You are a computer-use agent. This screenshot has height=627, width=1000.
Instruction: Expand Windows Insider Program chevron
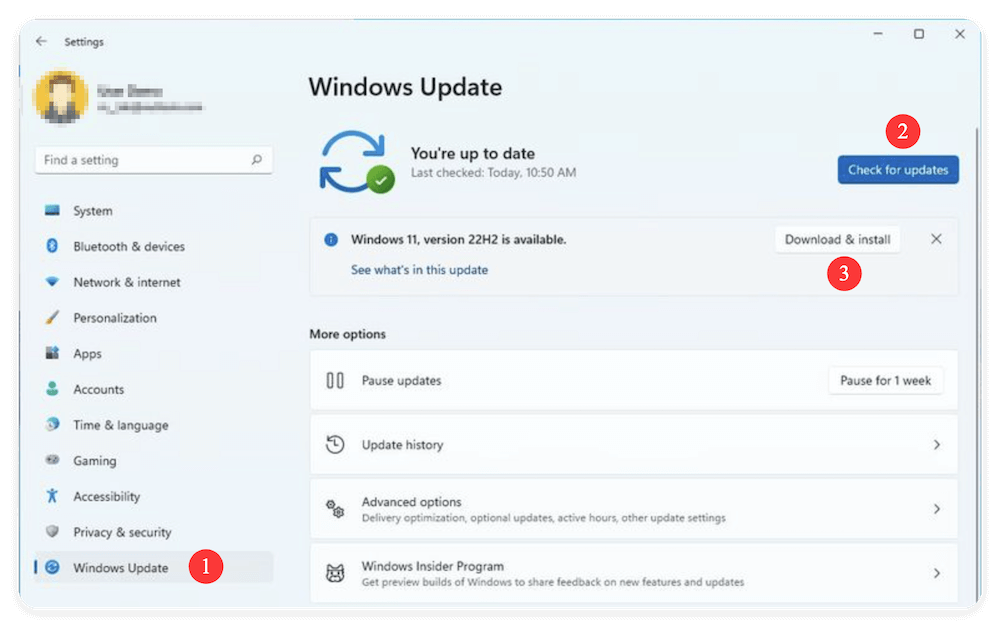click(936, 573)
